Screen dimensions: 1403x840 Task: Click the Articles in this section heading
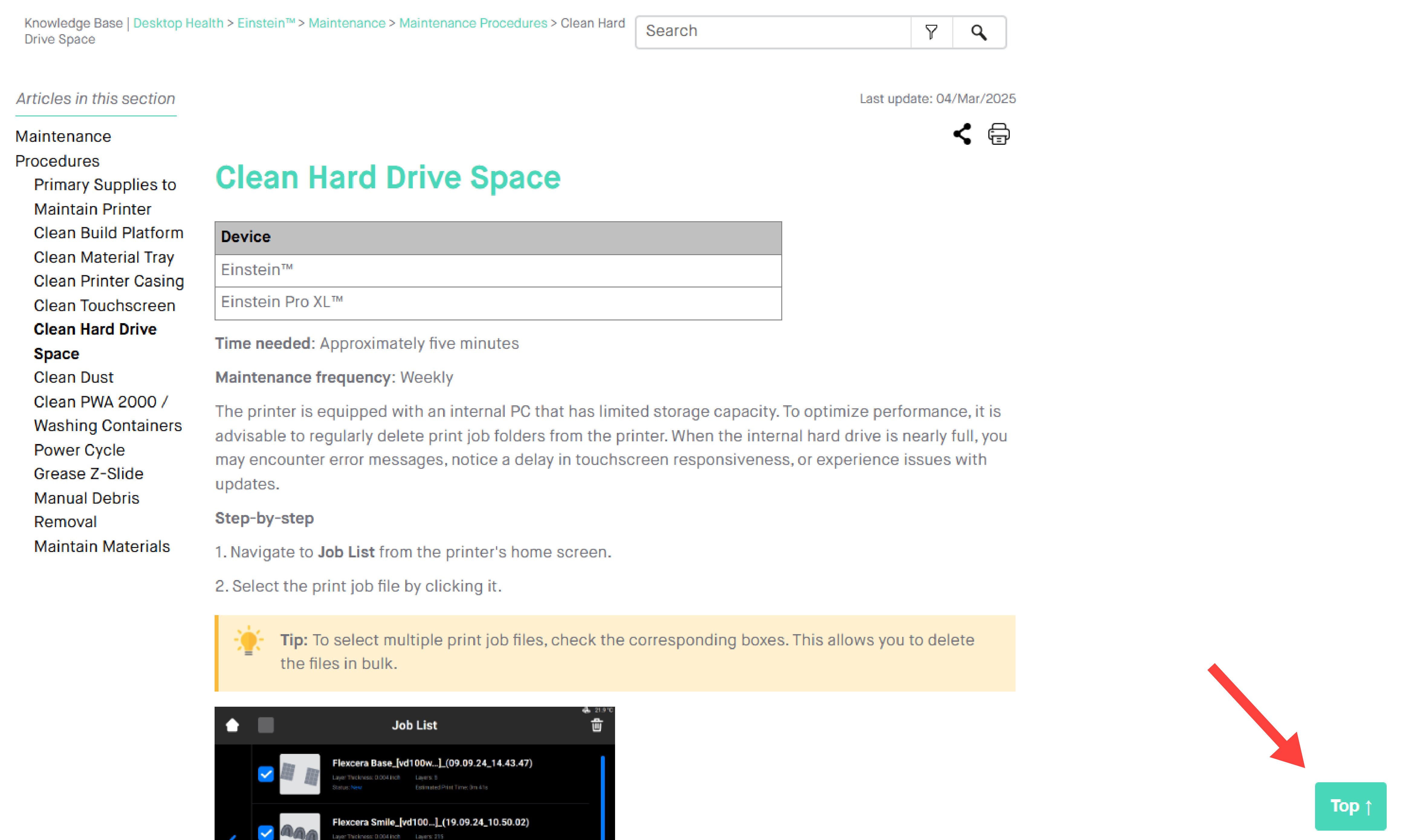[96, 99]
